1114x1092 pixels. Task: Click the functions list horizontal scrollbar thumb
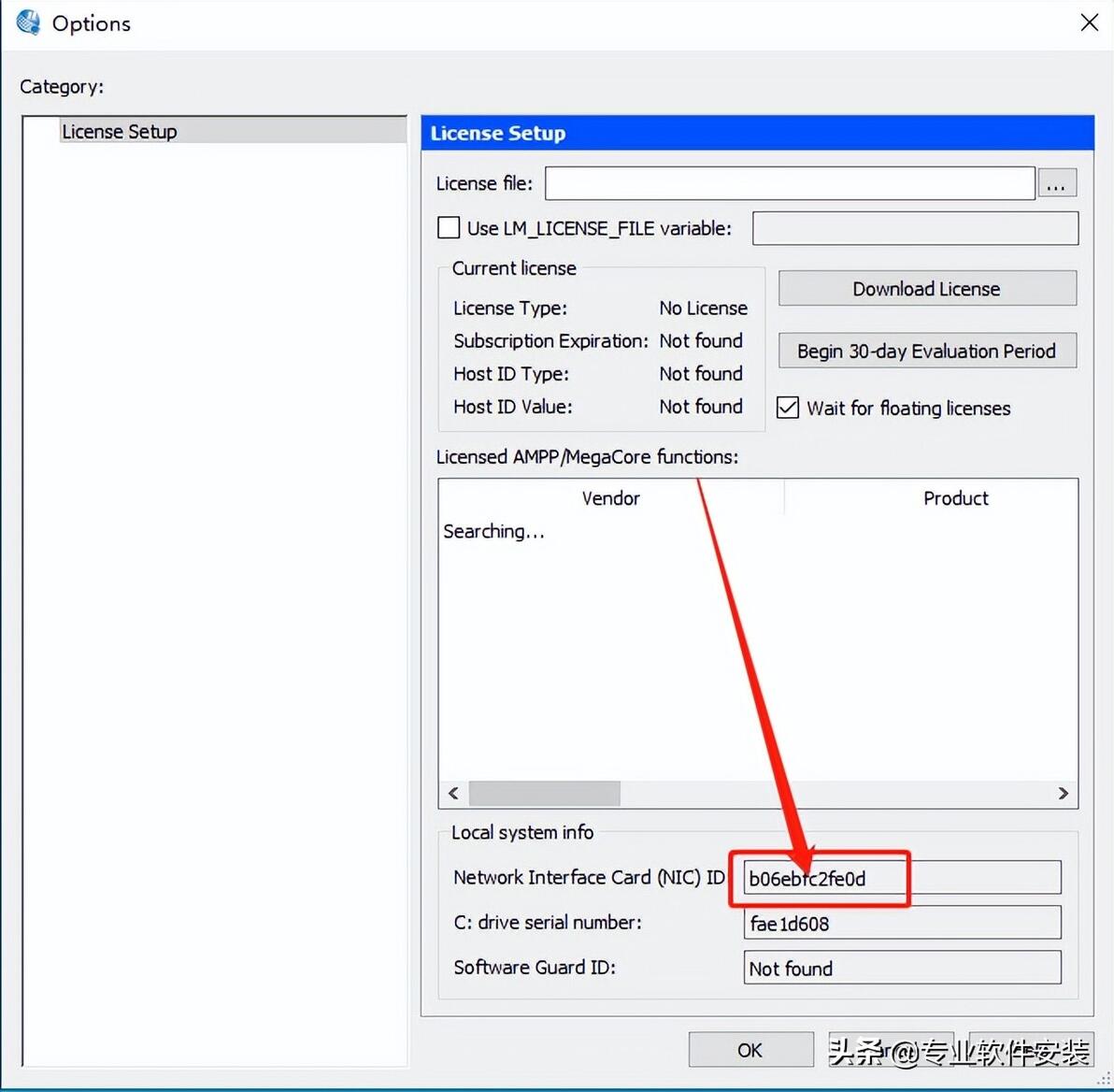click(544, 794)
